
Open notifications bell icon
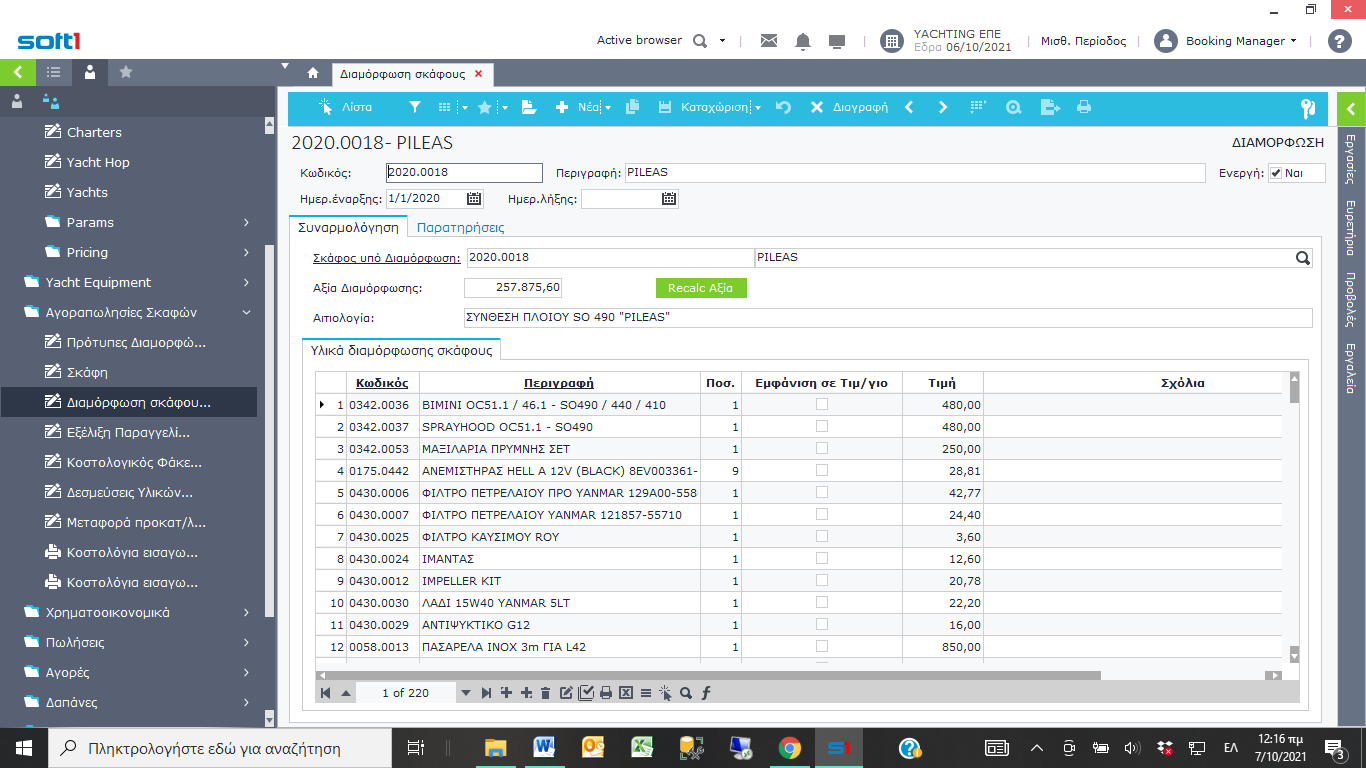[802, 41]
